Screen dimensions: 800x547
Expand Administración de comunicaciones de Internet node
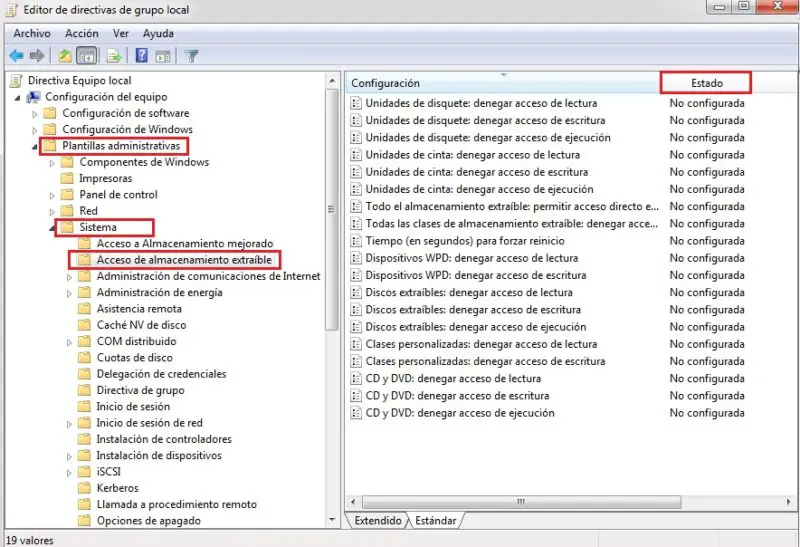69,277
